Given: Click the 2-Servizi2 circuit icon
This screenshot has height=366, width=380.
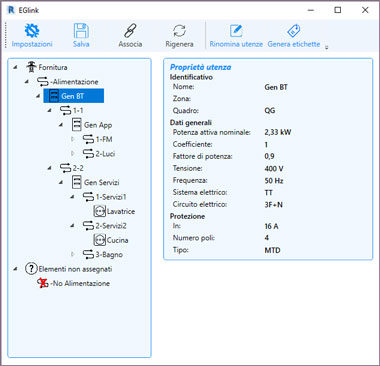Looking at the screenshot, I should pyautogui.click(x=88, y=225).
